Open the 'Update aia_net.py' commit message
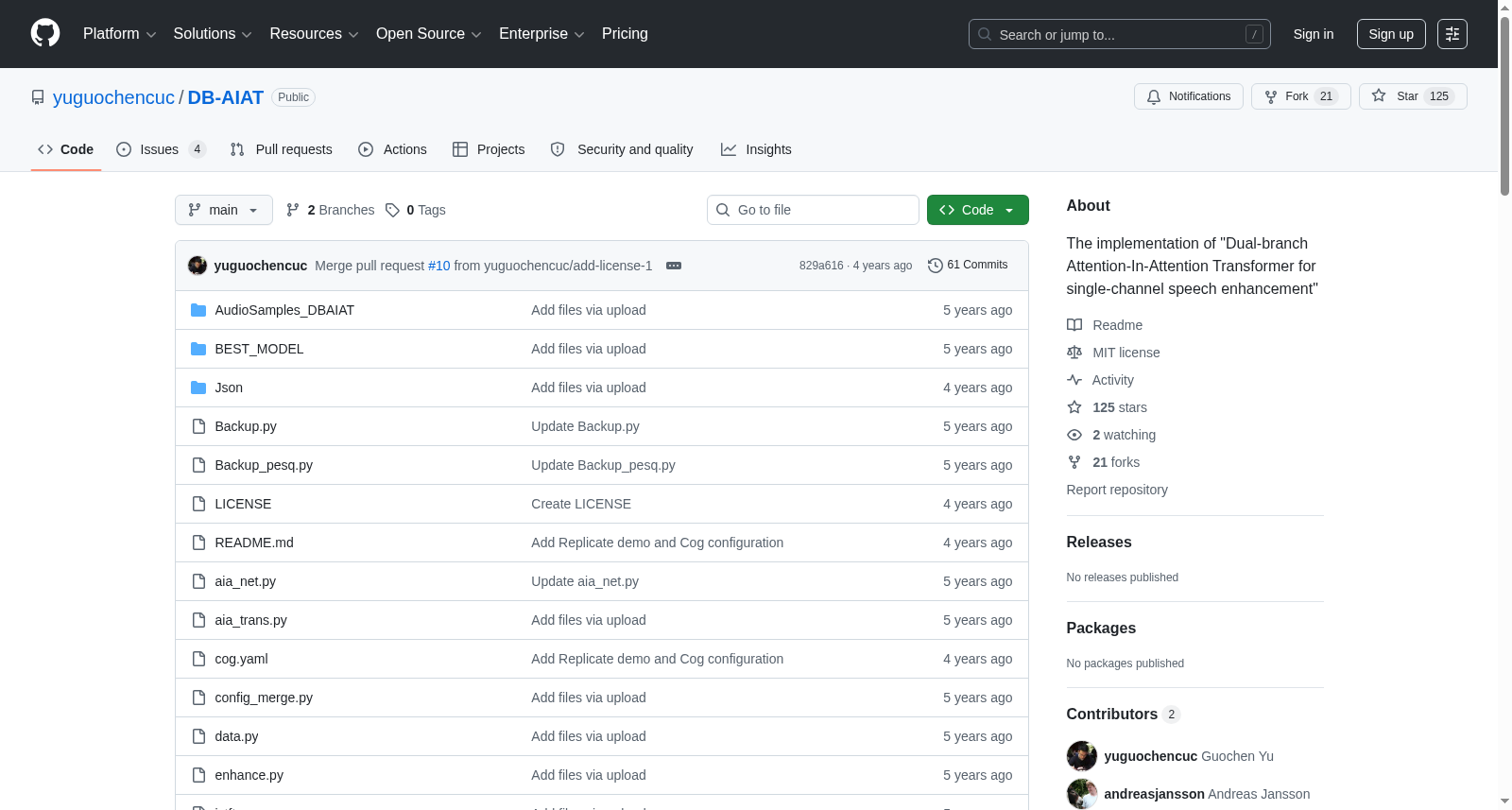 (x=585, y=581)
